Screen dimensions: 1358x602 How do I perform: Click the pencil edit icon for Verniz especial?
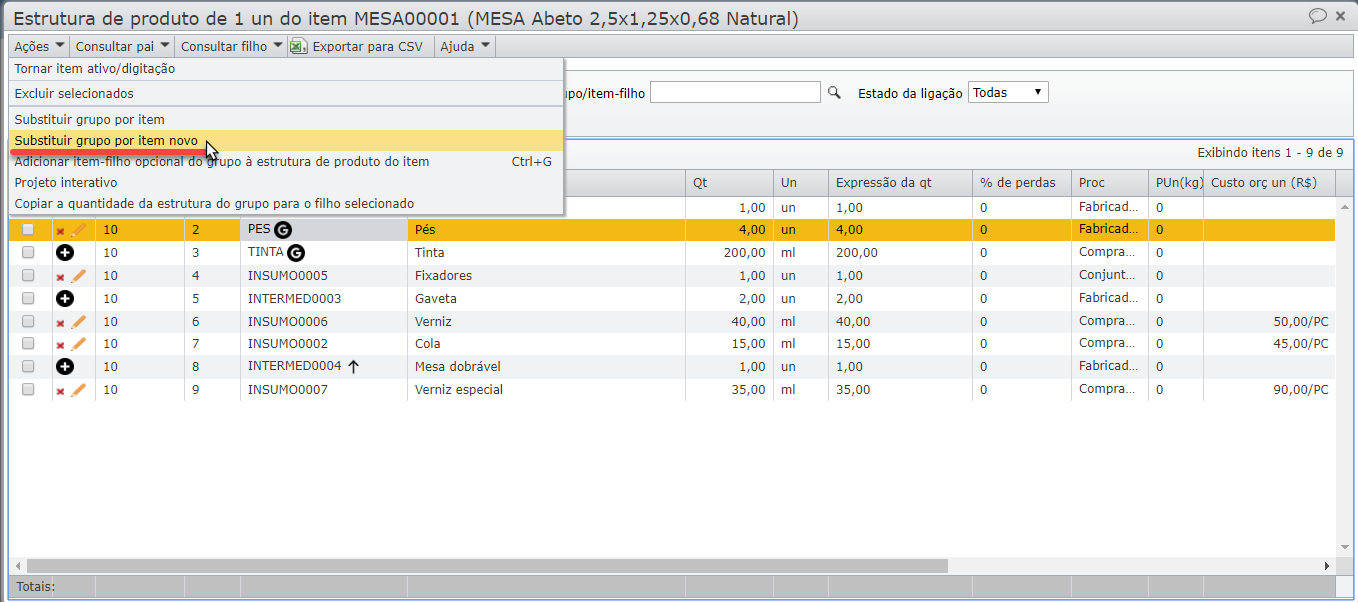pos(78,390)
